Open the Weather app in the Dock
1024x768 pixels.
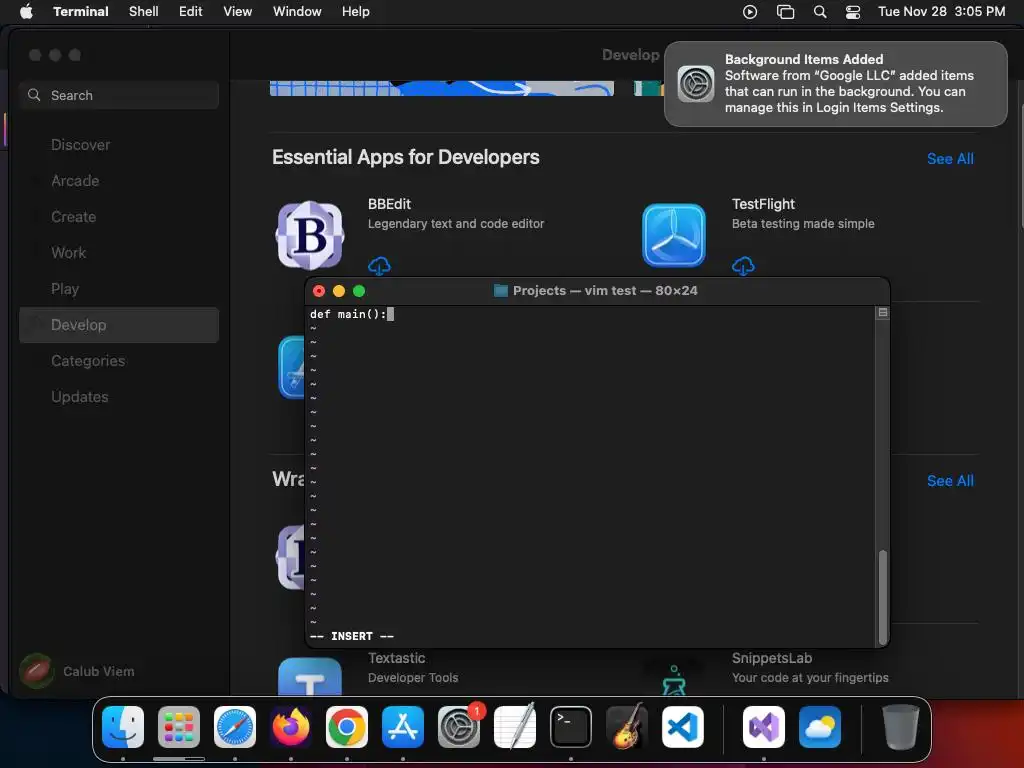820,727
